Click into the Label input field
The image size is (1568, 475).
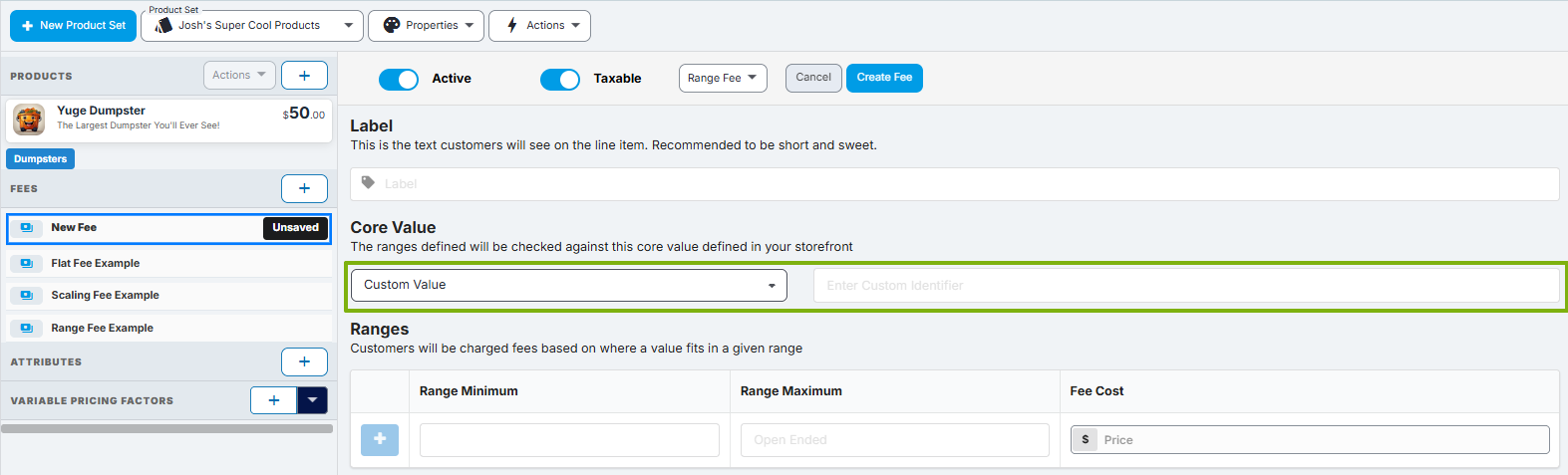point(955,184)
